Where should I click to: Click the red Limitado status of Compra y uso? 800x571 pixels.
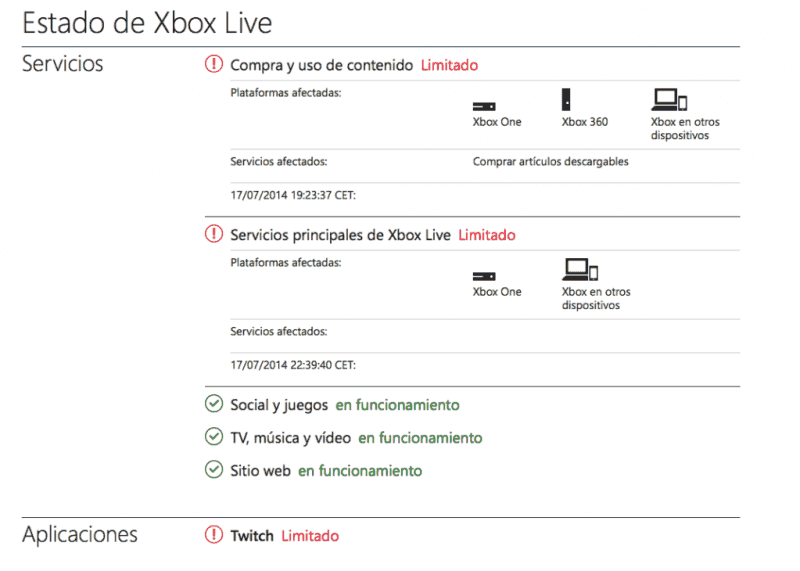click(x=449, y=65)
